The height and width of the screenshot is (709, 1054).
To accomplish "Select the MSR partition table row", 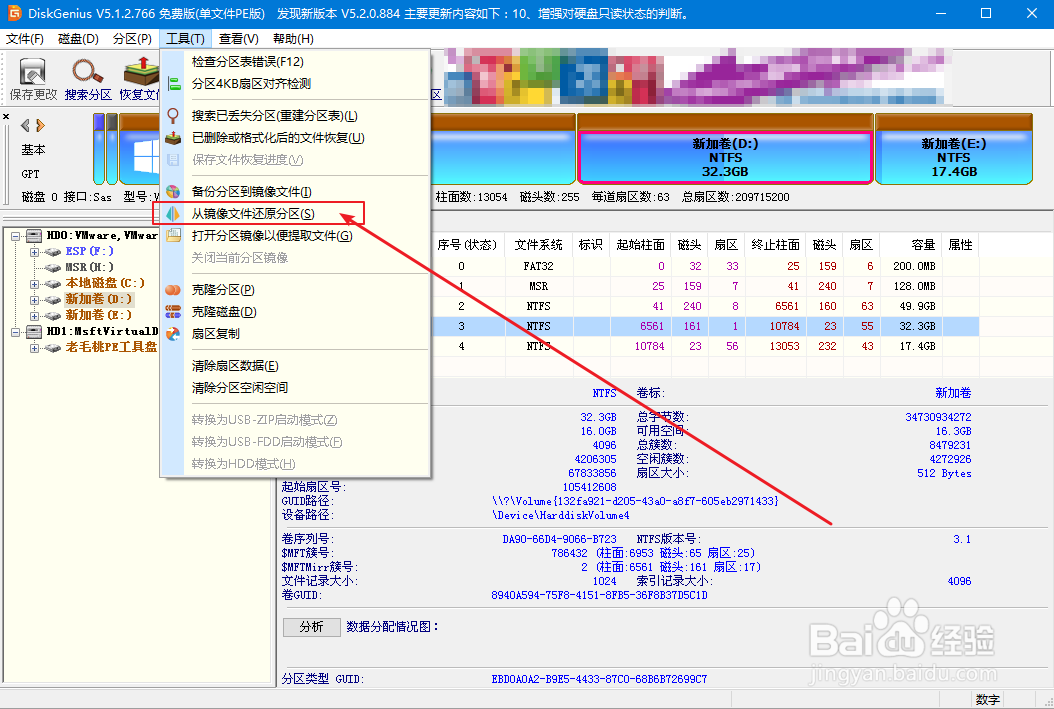I will point(704,286).
